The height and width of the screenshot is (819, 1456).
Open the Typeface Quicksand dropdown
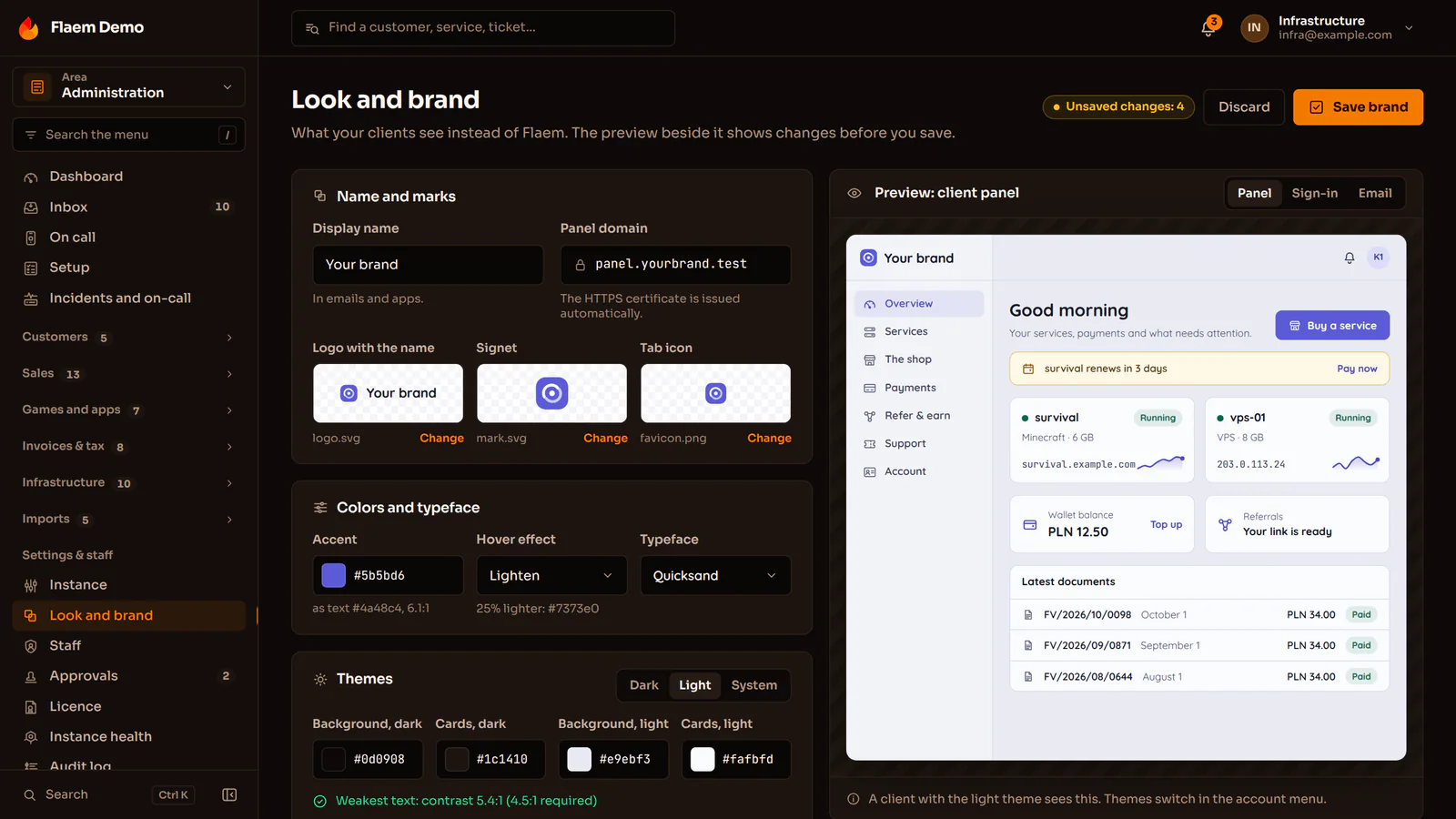[x=715, y=576]
